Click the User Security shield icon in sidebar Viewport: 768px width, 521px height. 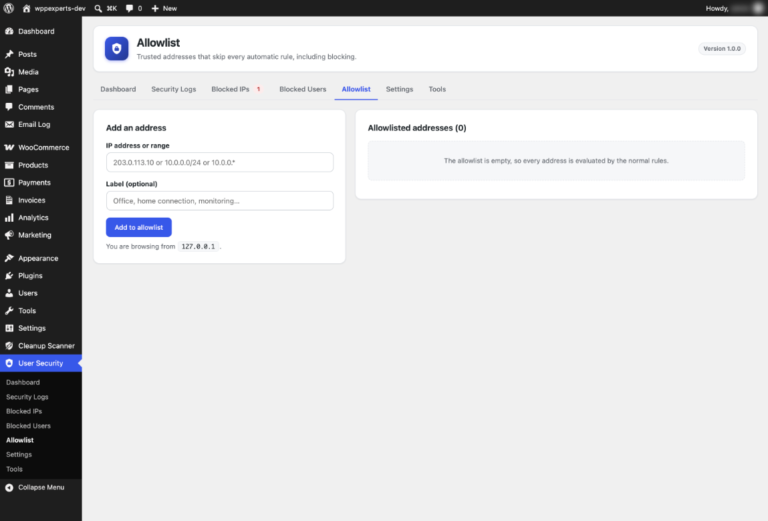pyautogui.click(x=9, y=363)
